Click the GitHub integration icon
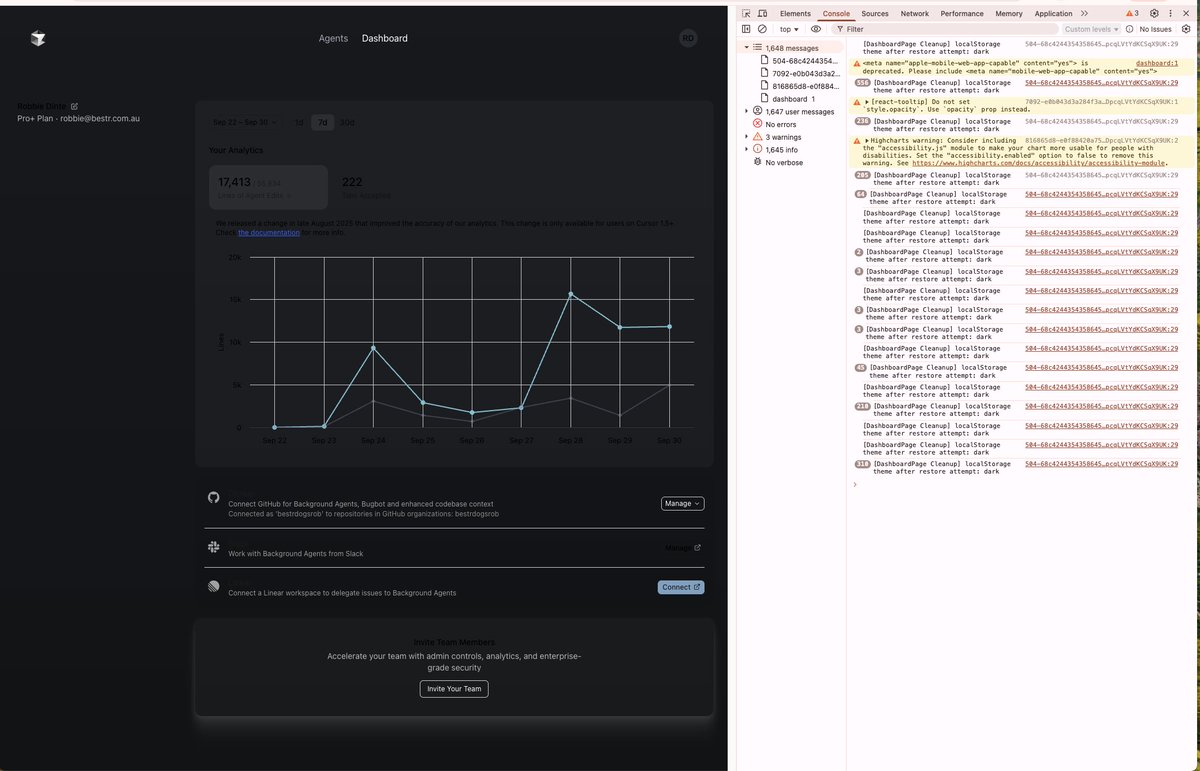The height and width of the screenshot is (771, 1200). click(213, 497)
